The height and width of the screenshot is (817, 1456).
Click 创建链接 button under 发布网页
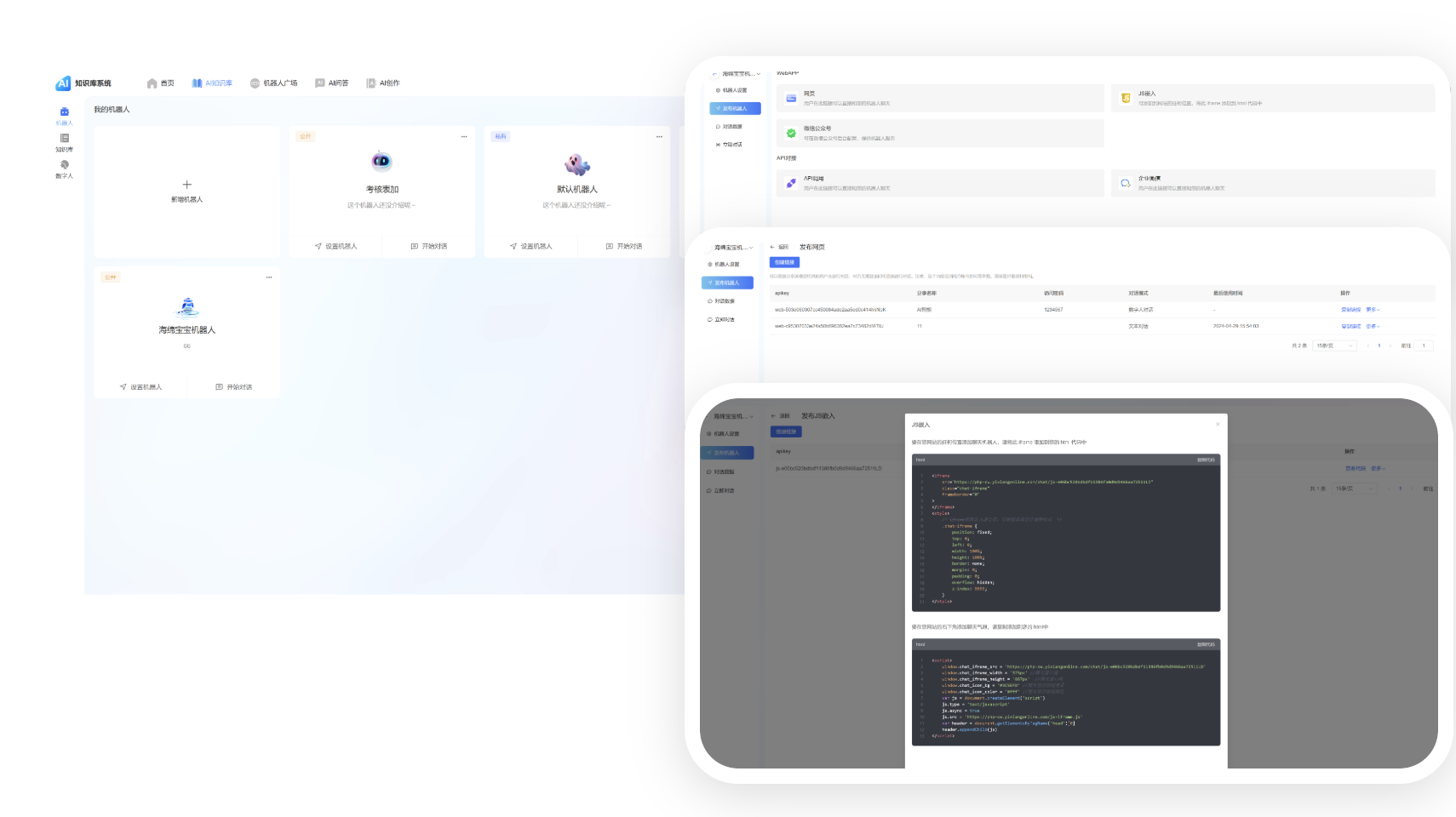coord(784,262)
